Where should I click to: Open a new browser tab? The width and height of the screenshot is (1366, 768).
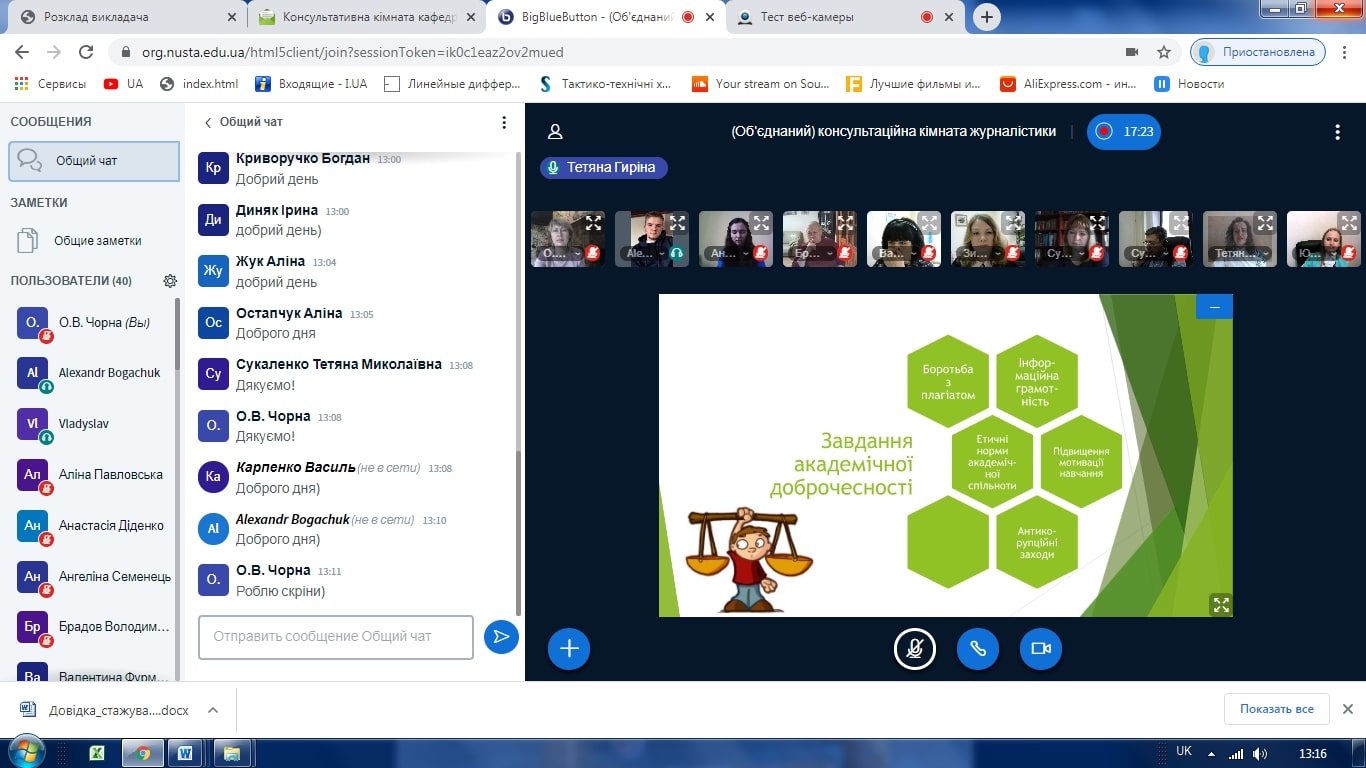pos(987,17)
